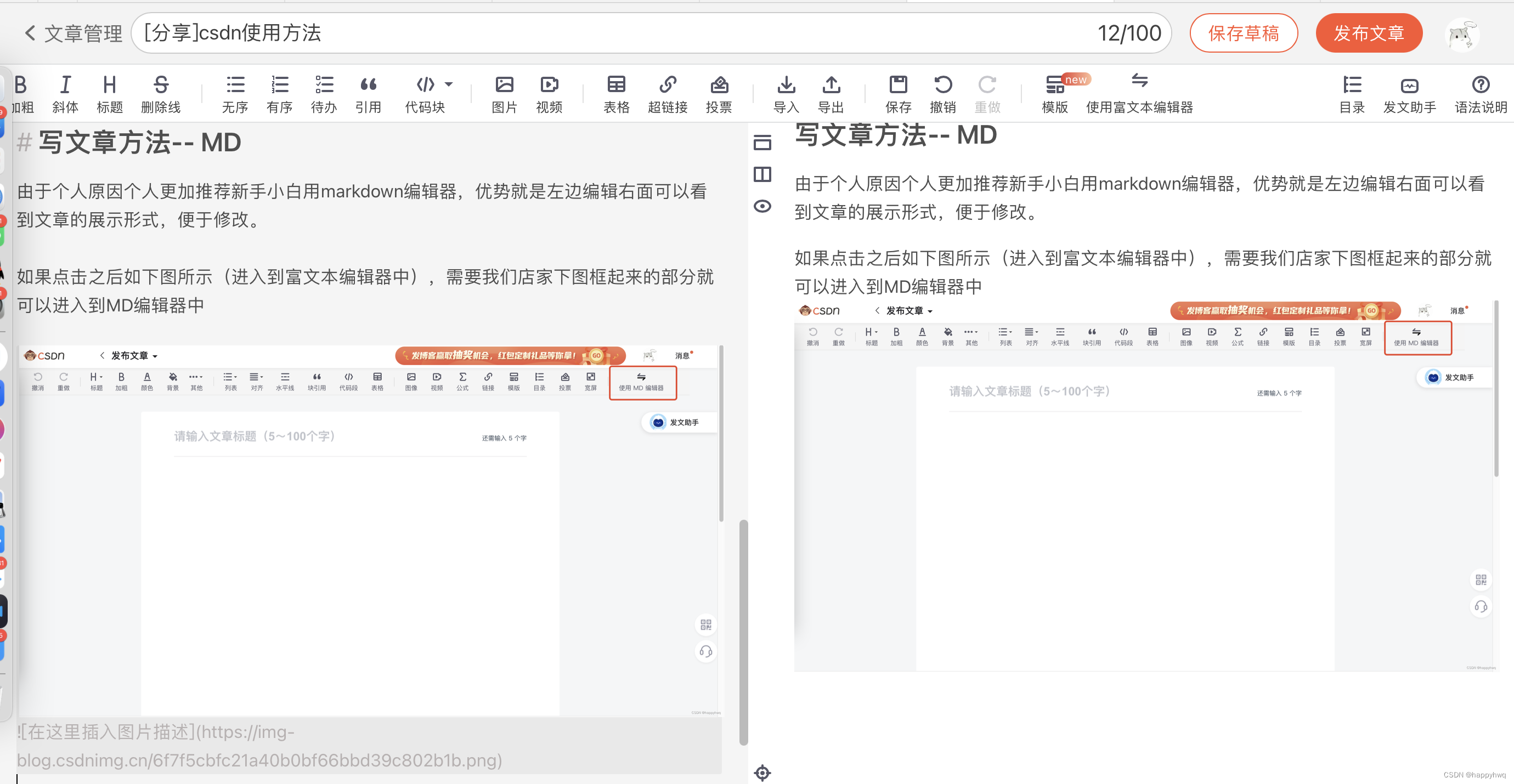
Task: Toggle the split-pane preview layout icon
Action: [x=762, y=174]
